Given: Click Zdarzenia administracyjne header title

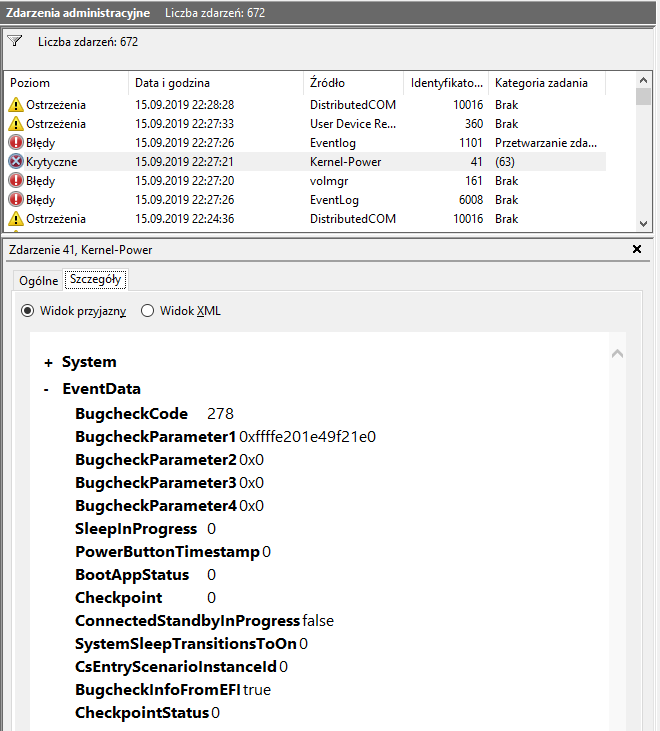Looking at the screenshot, I should pyautogui.click(x=78, y=13).
